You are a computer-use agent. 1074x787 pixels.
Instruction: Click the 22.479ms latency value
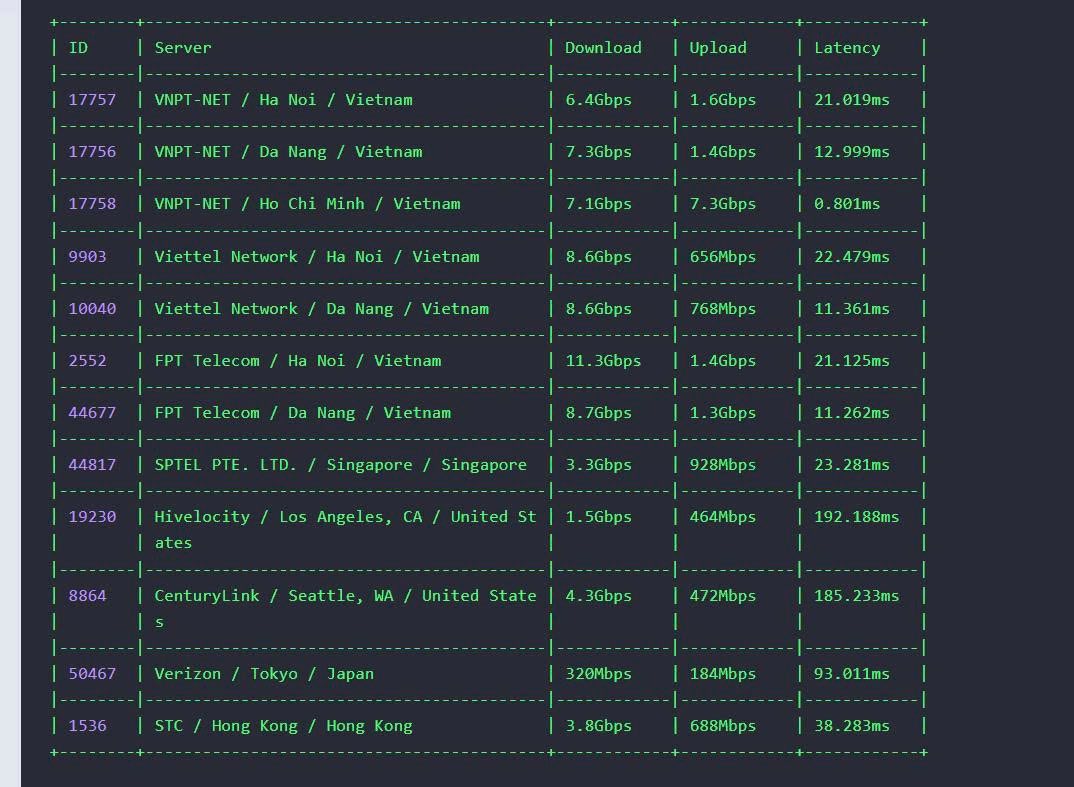tap(851, 257)
